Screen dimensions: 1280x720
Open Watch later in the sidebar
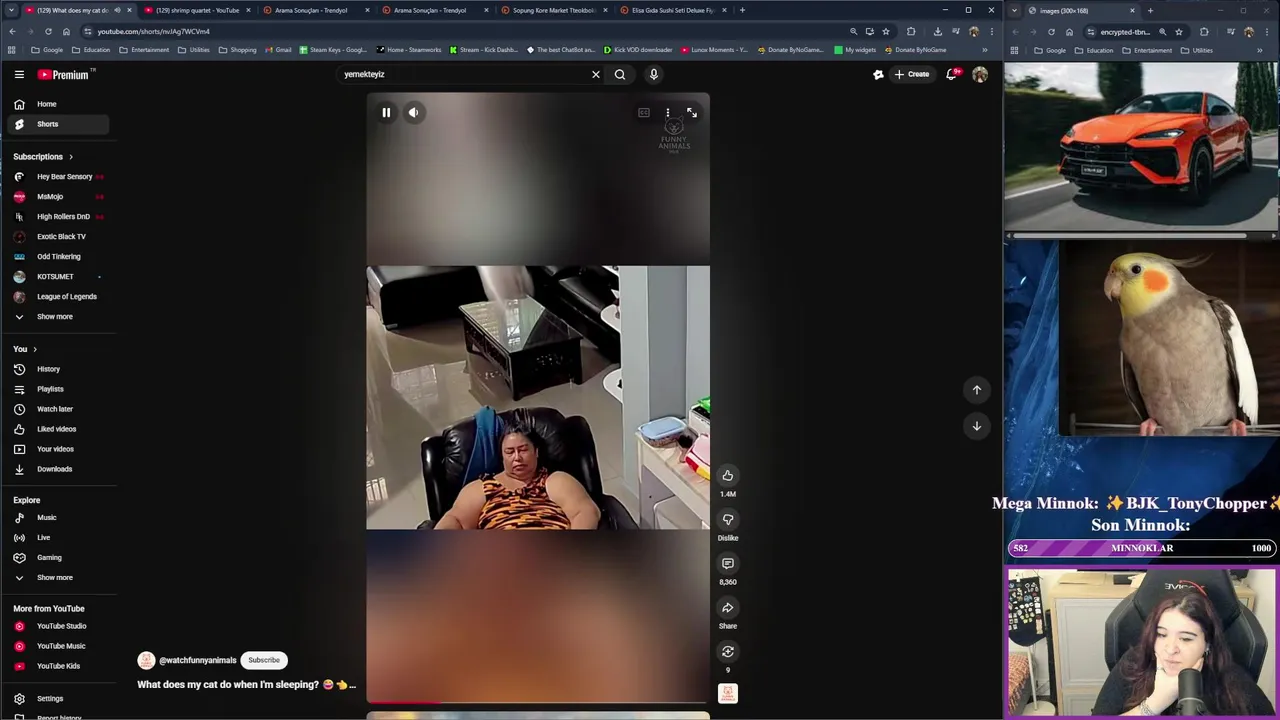[x=60, y=409]
